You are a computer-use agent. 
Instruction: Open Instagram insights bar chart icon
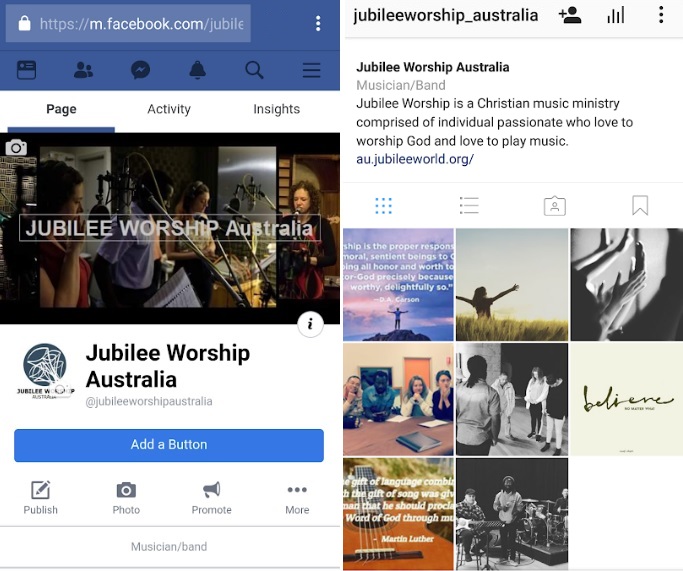point(615,15)
